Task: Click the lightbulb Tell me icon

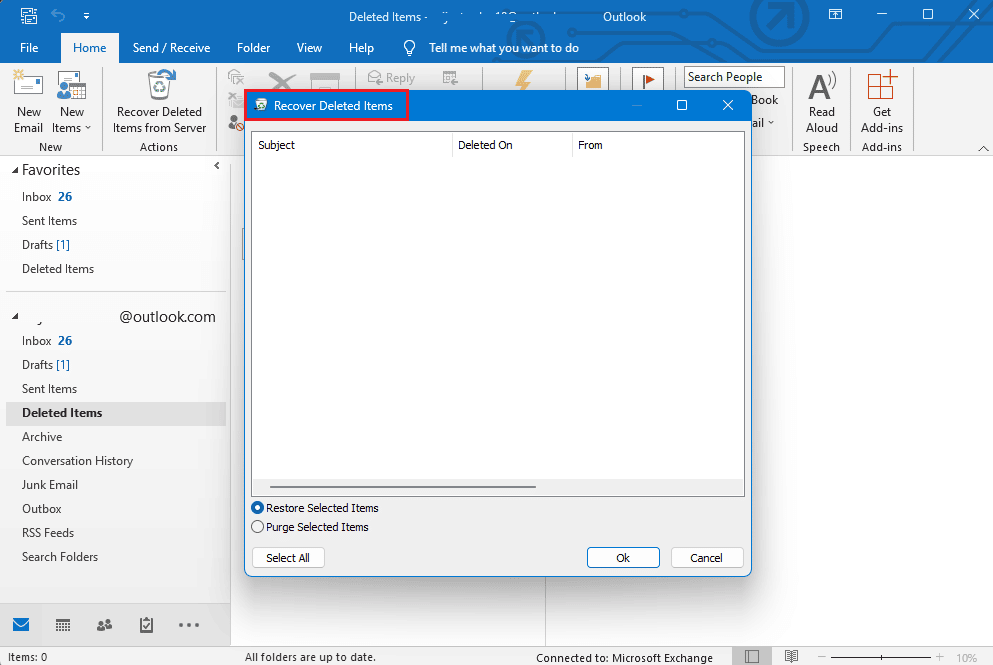Action: 410,48
